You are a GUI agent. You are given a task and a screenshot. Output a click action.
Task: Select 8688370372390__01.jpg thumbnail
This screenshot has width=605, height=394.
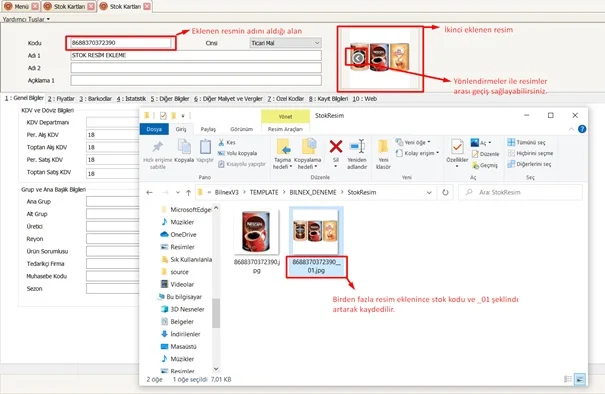pos(316,231)
